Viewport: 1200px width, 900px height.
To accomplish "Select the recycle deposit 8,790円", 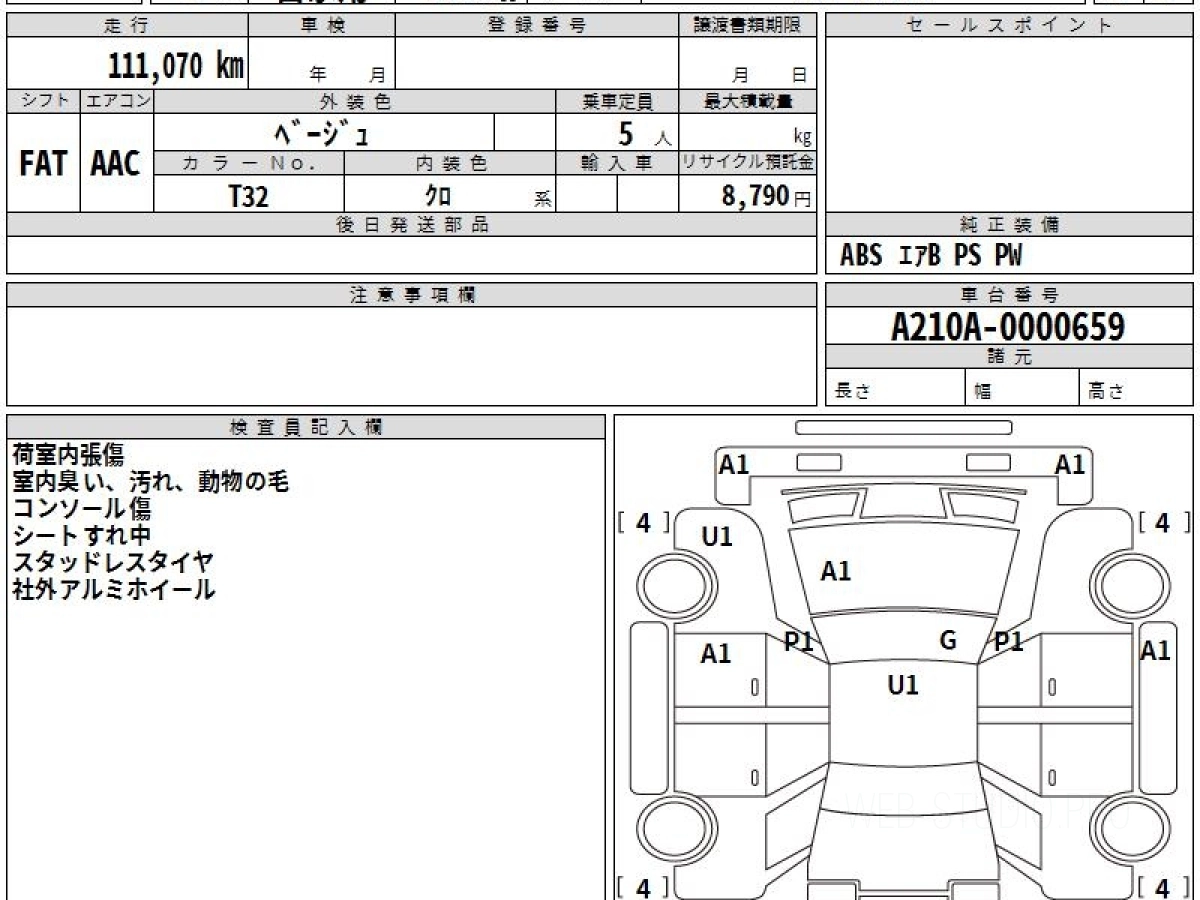I will 766,196.
